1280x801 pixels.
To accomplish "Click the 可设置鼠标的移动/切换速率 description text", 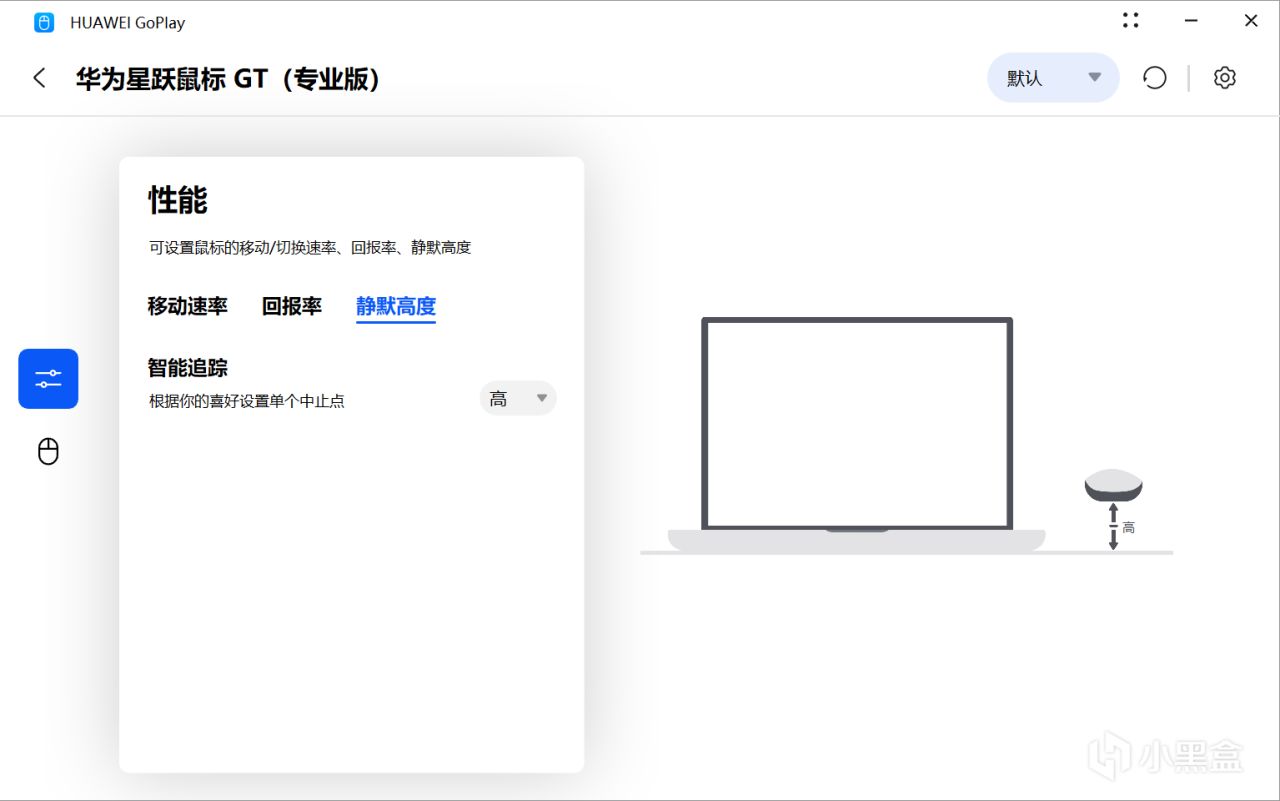I will (x=310, y=247).
